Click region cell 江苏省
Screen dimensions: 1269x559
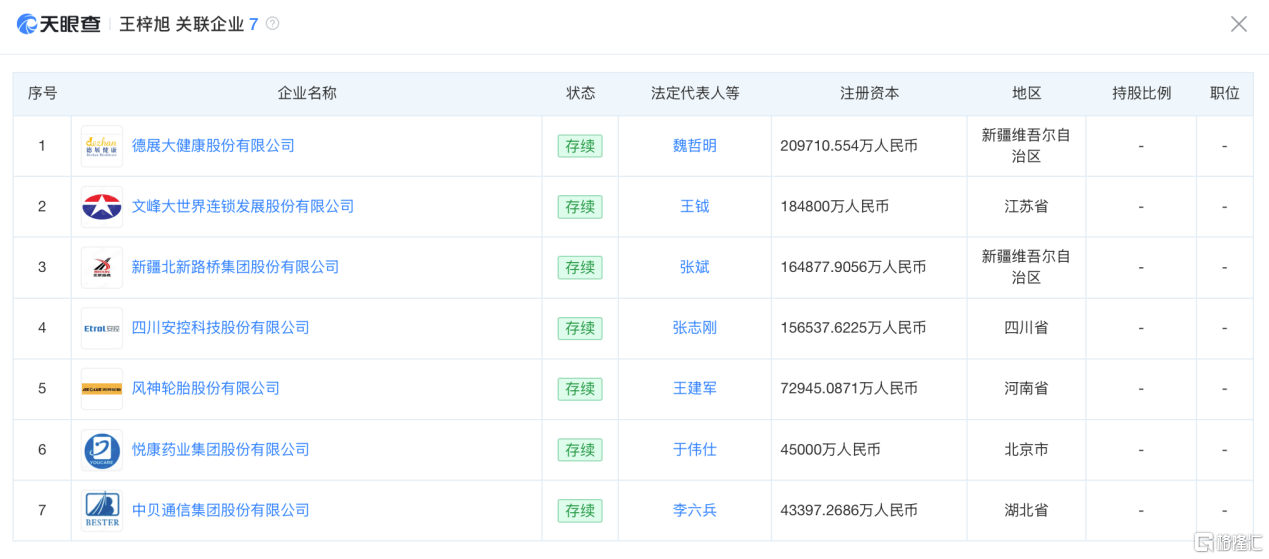[1026, 207]
